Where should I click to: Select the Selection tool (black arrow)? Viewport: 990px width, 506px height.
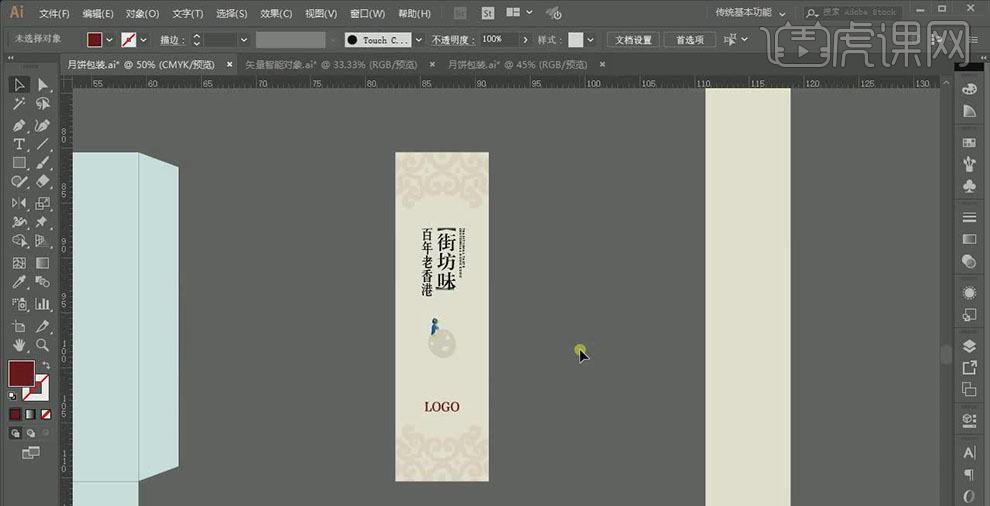click(19, 84)
